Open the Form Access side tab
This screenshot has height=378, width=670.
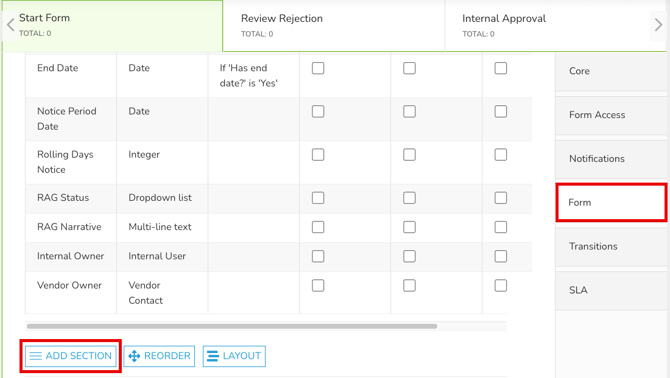coord(611,115)
